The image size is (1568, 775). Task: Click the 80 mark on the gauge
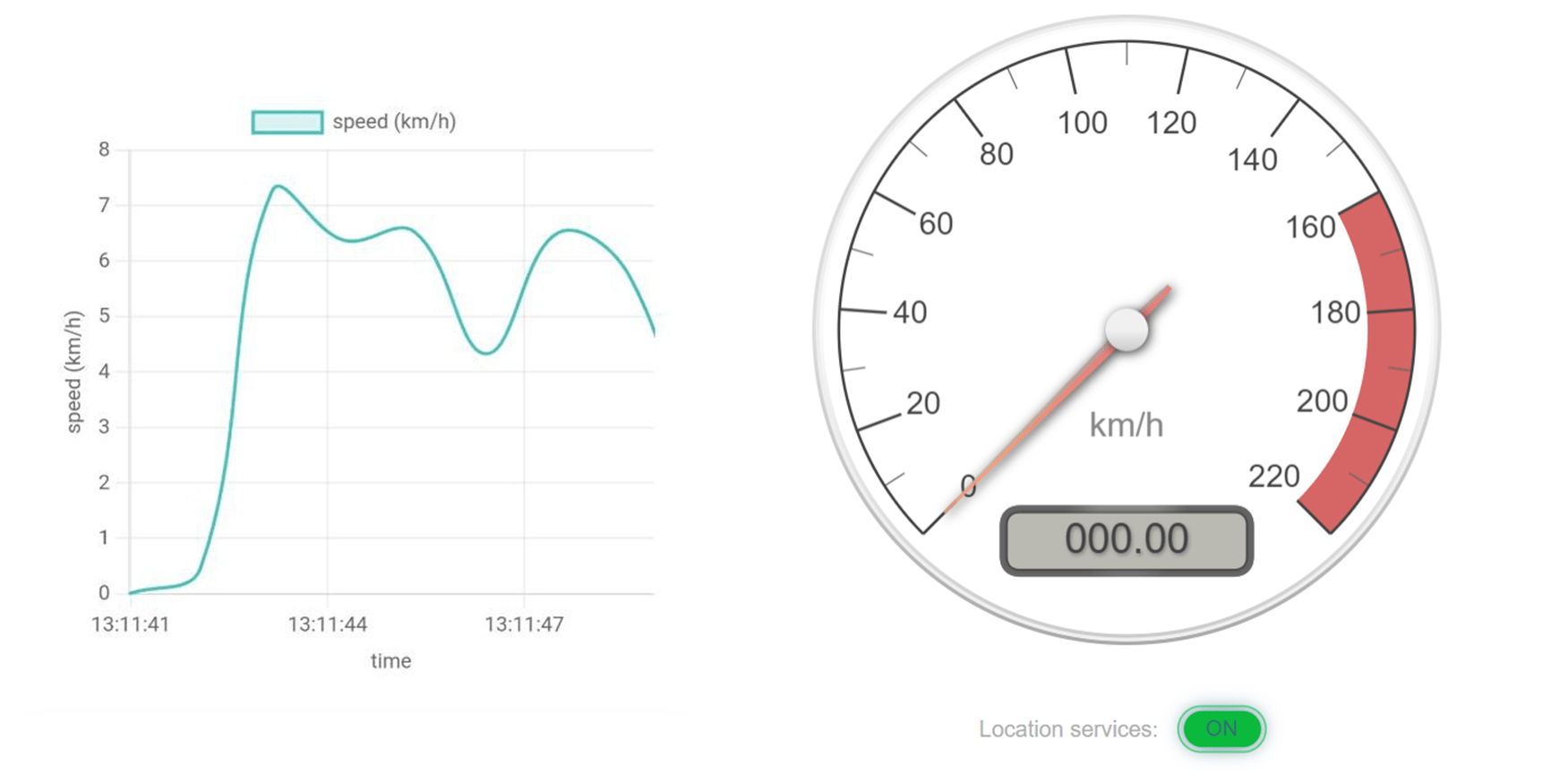[x=997, y=154]
